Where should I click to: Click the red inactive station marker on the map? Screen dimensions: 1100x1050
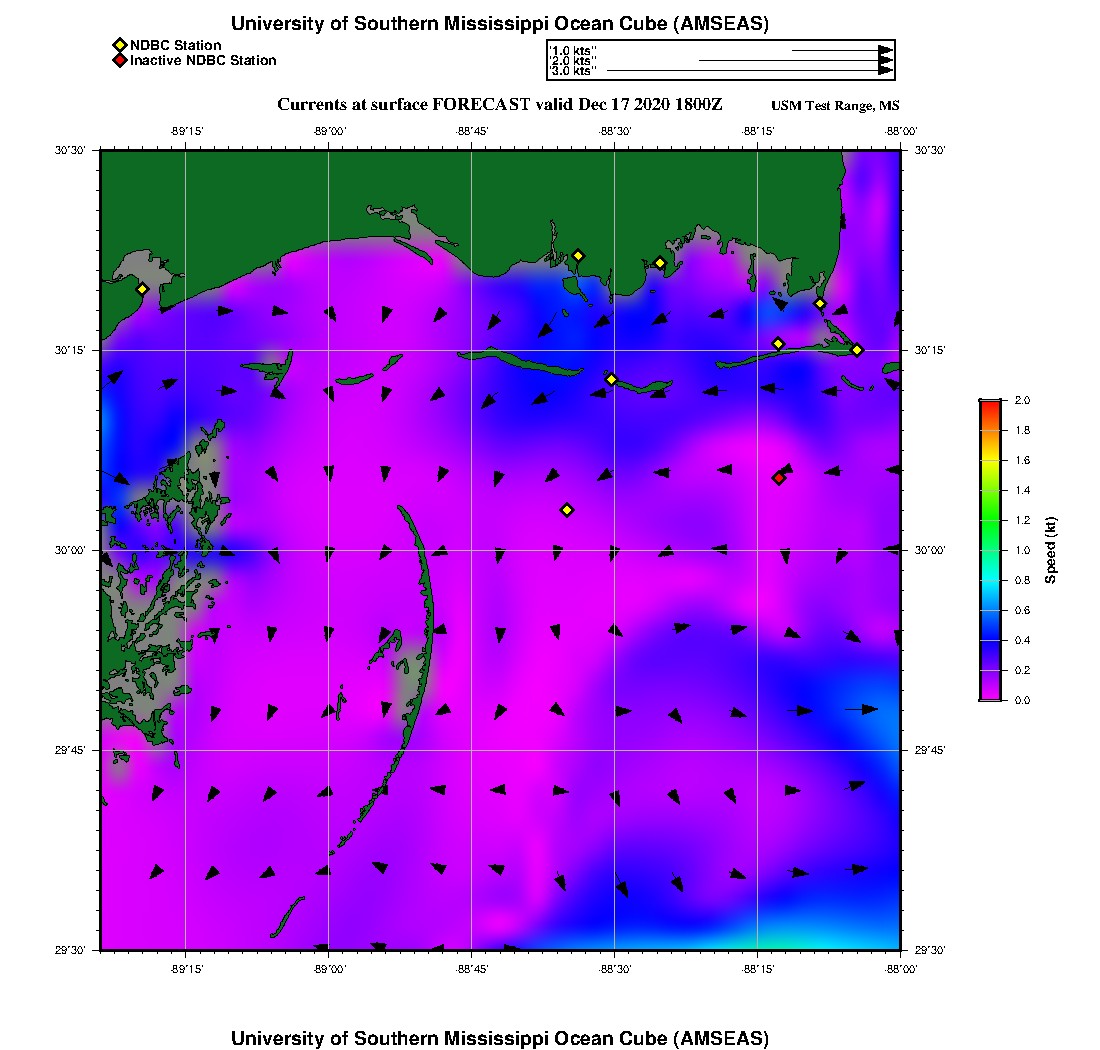[778, 478]
